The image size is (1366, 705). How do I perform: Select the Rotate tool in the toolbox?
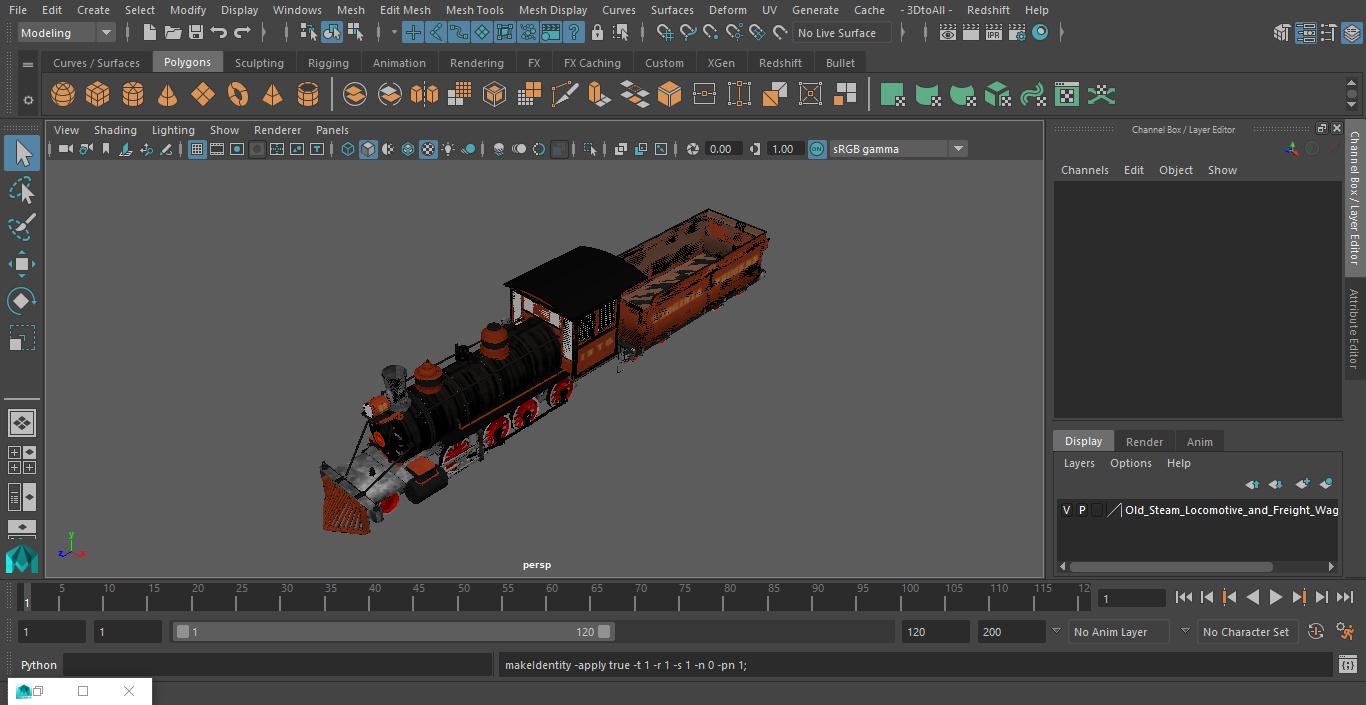tap(21, 301)
